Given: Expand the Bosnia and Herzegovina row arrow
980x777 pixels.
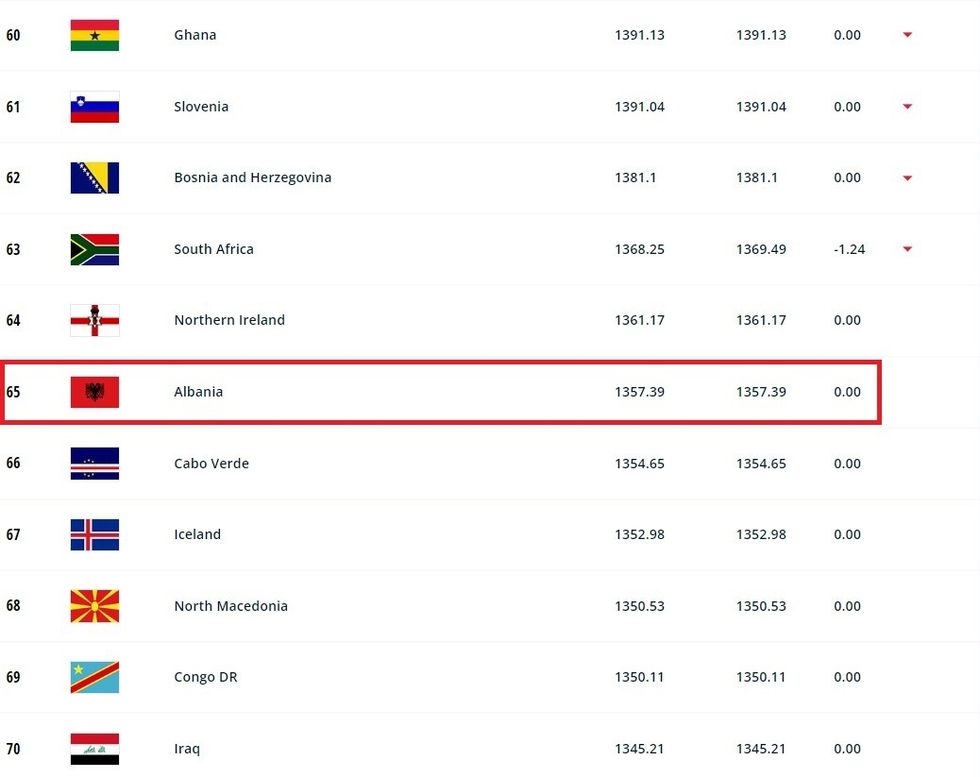Looking at the screenshot, I should pyautogui.click(x=907, y=178).
